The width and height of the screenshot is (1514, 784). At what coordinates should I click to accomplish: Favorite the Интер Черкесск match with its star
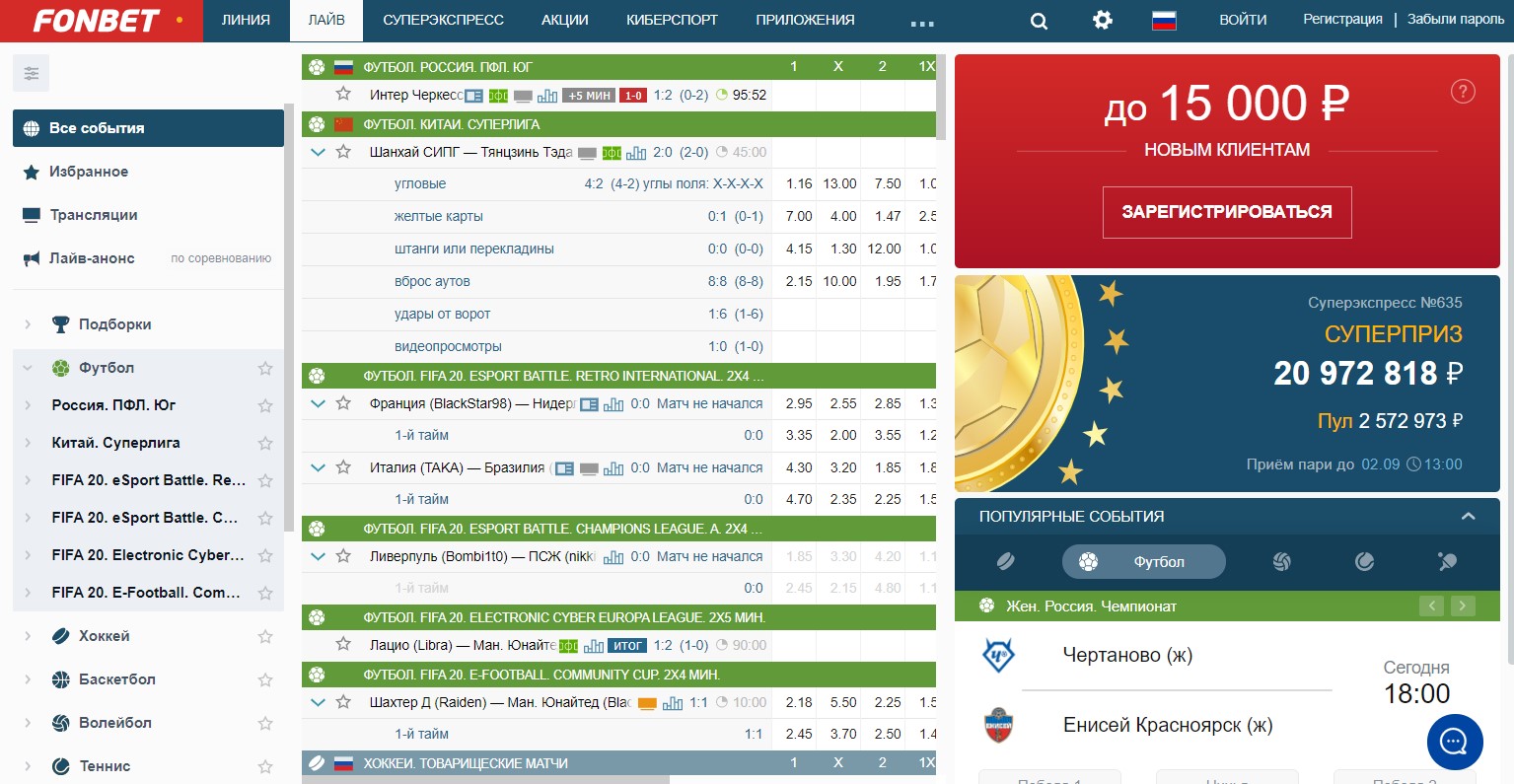pyautogui.click(x=343, y=94)
